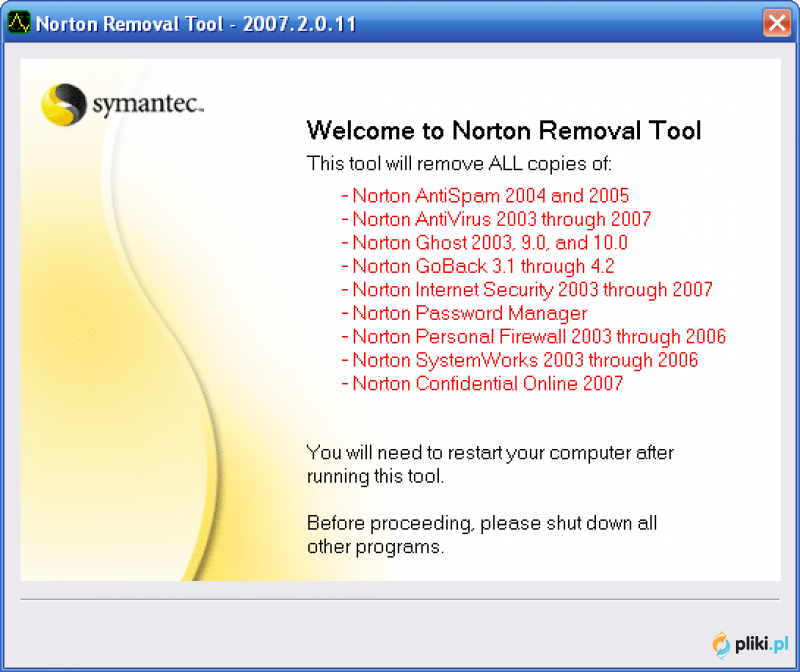Click the Norton Removal Tool title bar icon
The image size is (800, 672).
point(19,23)
